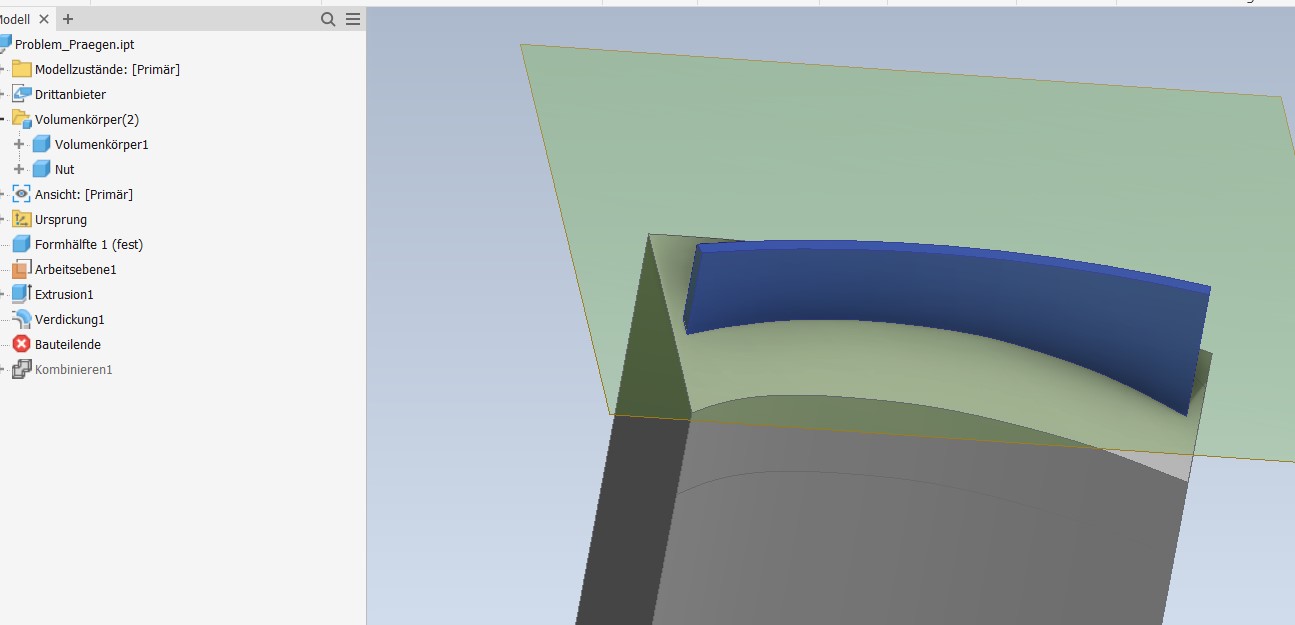The image size is (1295, 625).
Task: Select the Volumenkörper(2) folder label
Action: [x=87, y=119]
